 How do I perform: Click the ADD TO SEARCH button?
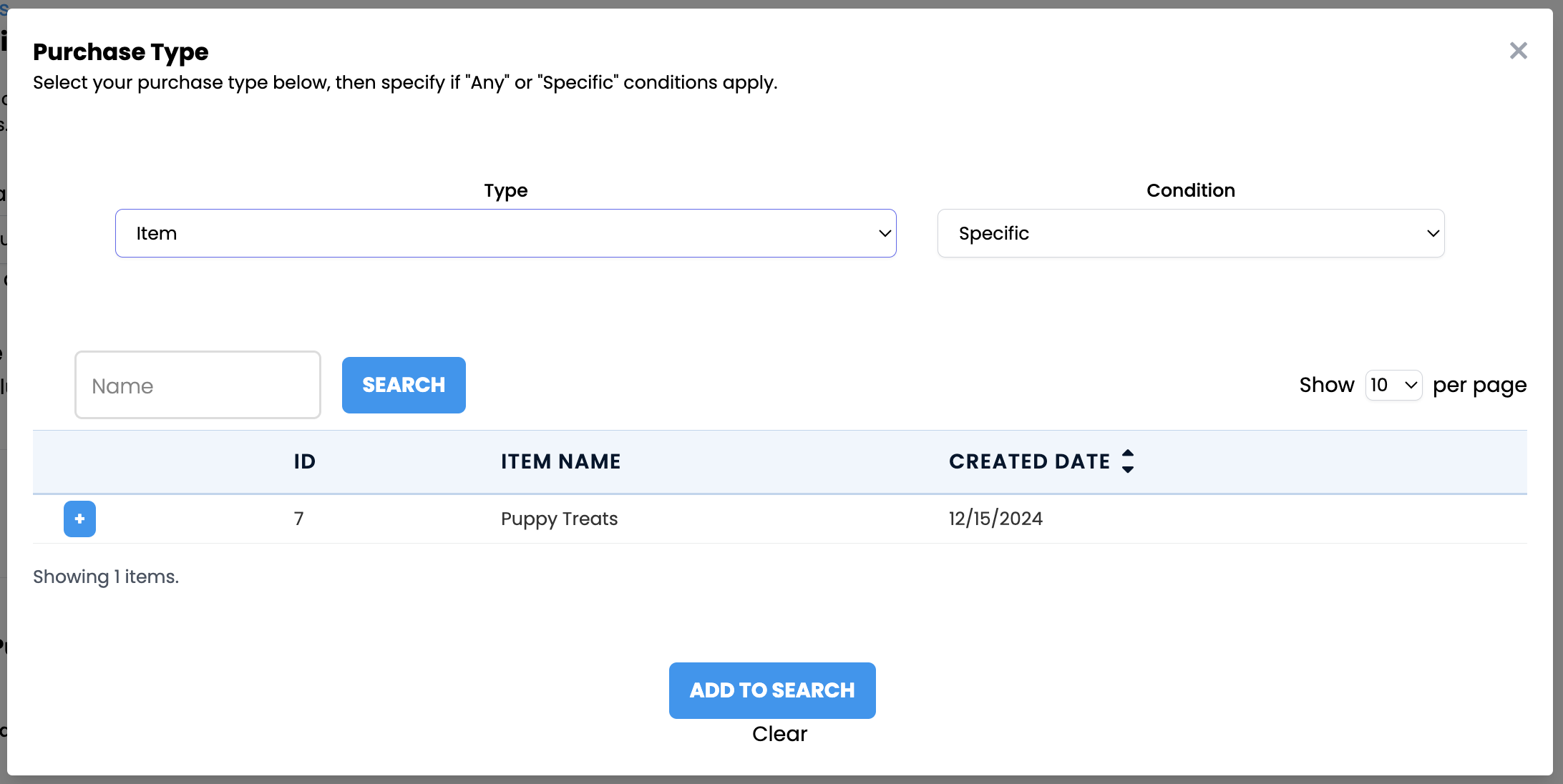click(x=771, y=690)
